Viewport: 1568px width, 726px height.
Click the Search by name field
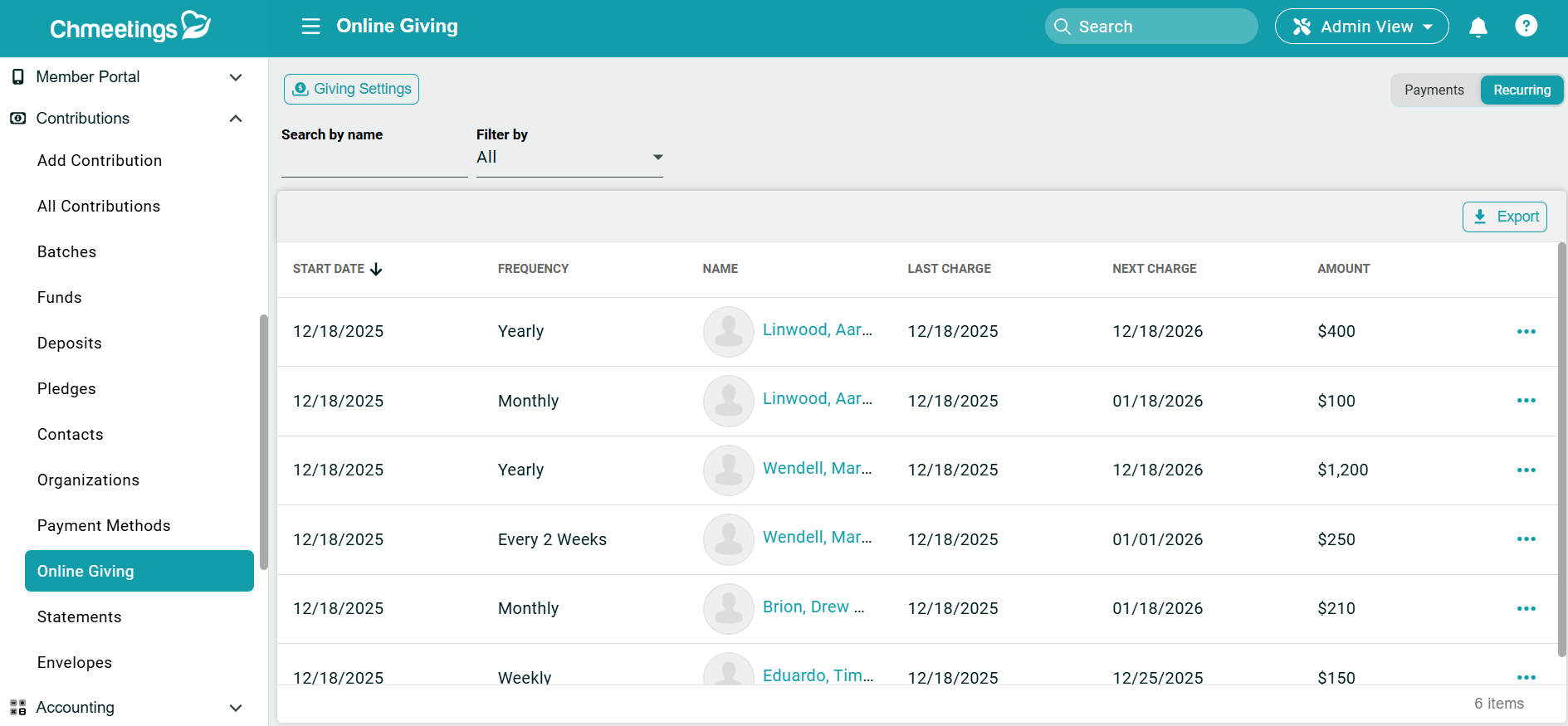[374, 161]
